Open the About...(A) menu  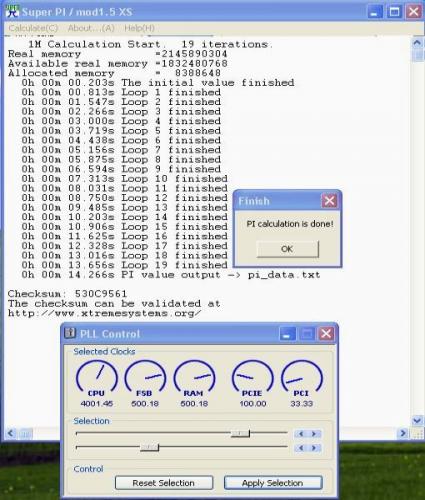pyautogui.click(x=91, y=28)
